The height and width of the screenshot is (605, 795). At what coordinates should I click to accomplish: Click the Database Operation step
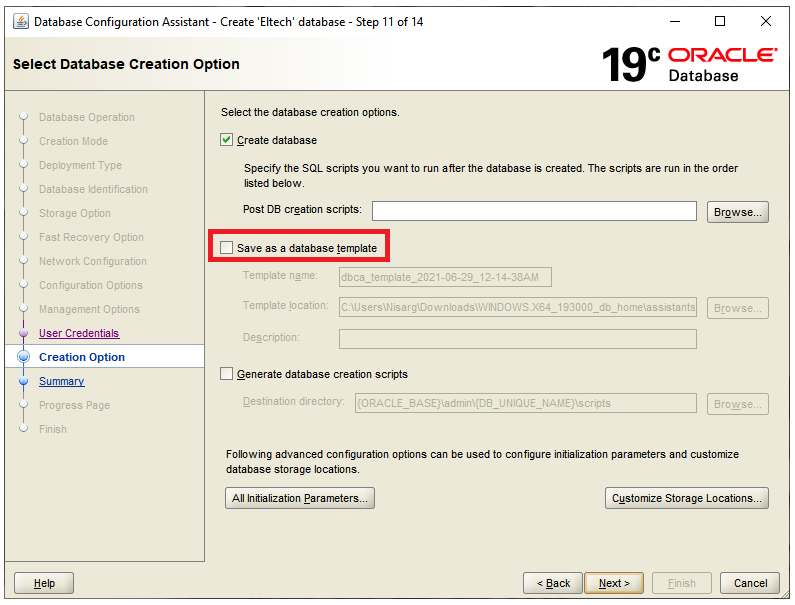(87, 117)
